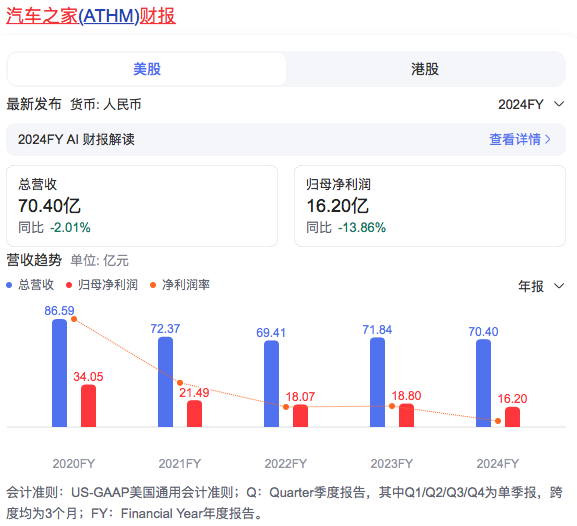Screen dimensions: 577x526
Task: Click the red 18.80 profit bar
Action: [x=406, y=415]
